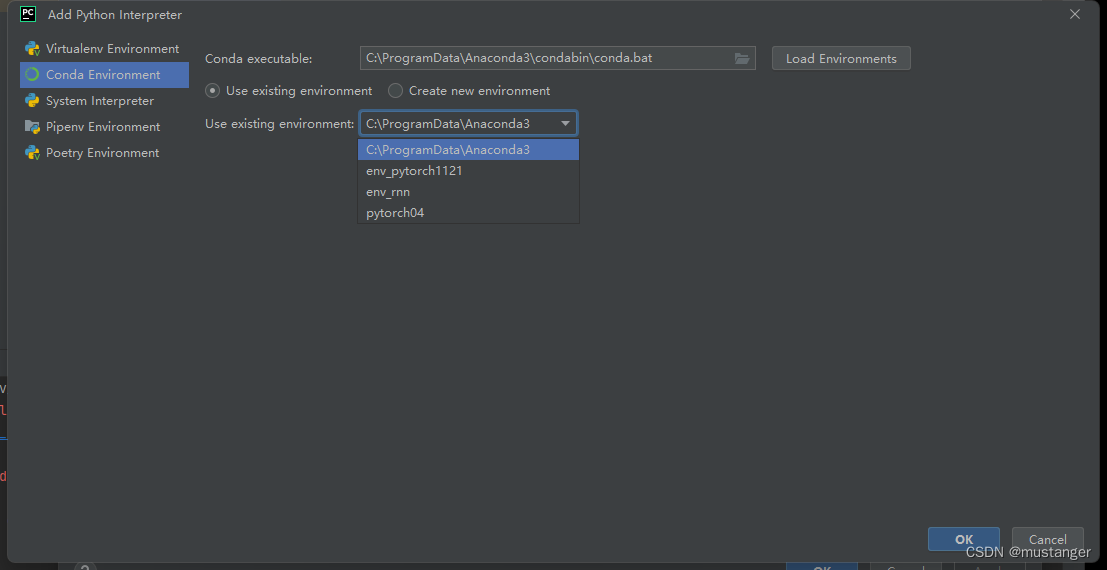Click the Pipenv folder icon

point(32,127)
